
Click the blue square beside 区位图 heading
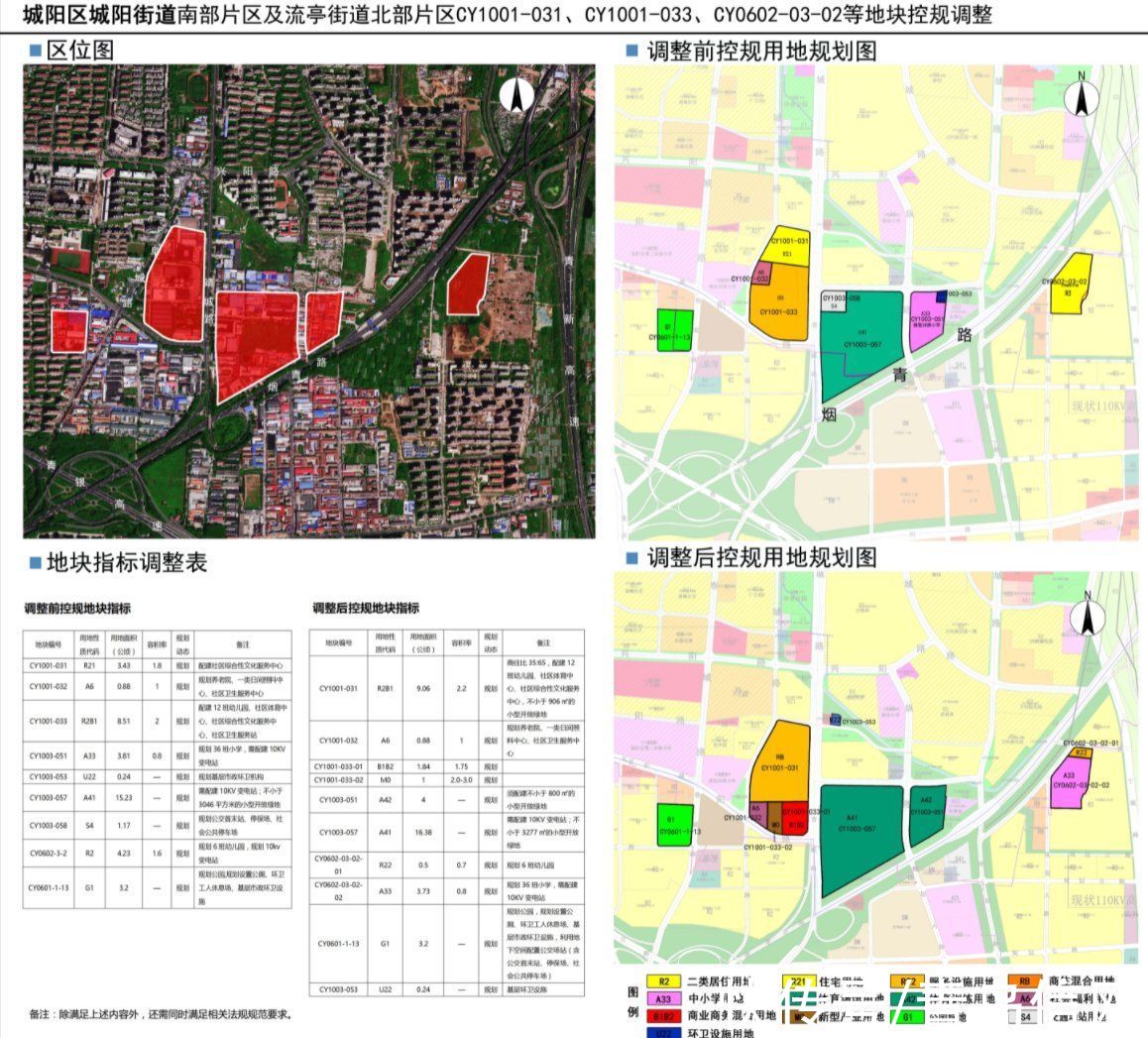pyautogui.click(x=35, y=50)
